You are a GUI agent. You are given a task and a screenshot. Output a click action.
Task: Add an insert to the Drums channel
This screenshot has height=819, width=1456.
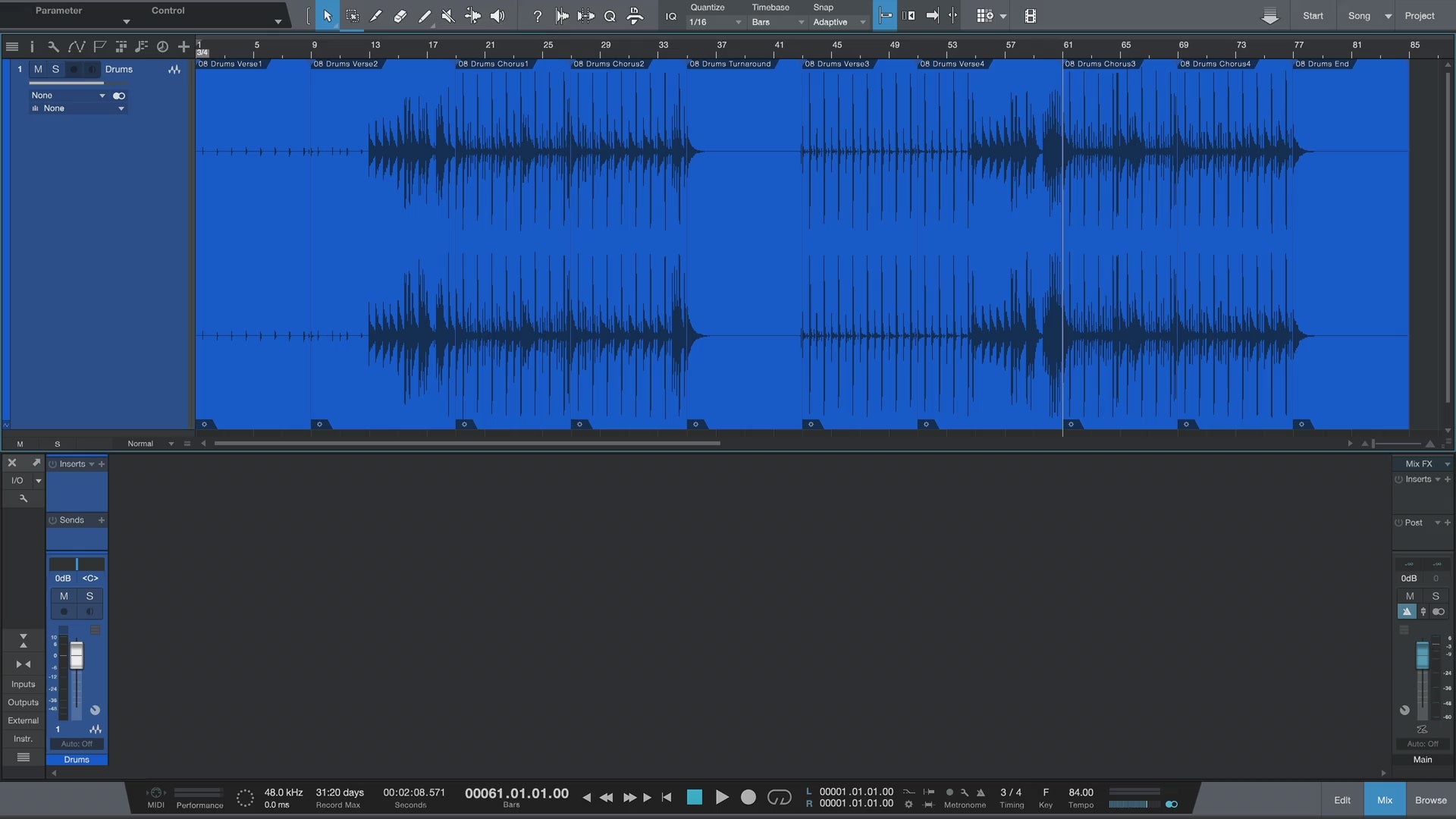102,464
